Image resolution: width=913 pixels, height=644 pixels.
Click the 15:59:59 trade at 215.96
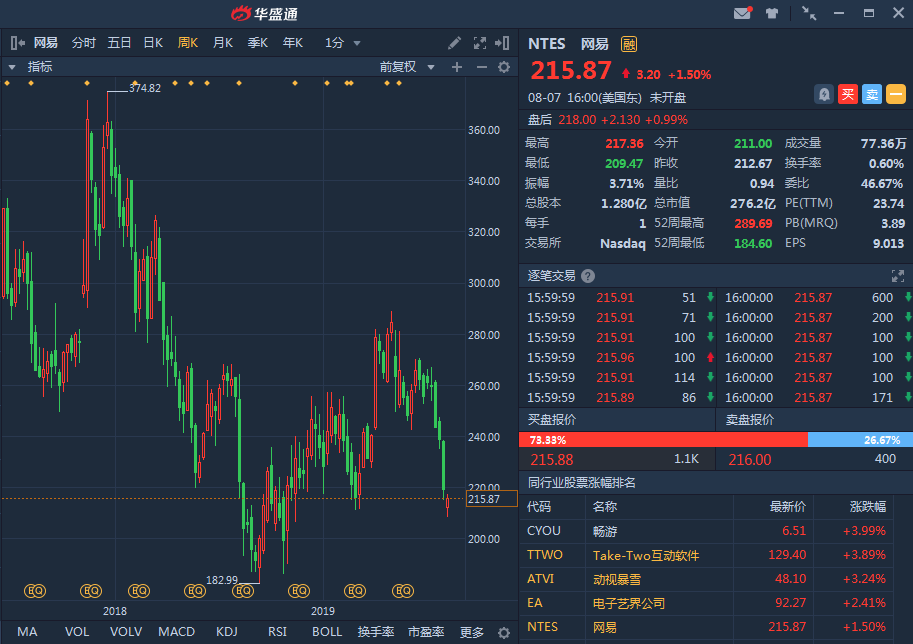click(x=620, y=358)
